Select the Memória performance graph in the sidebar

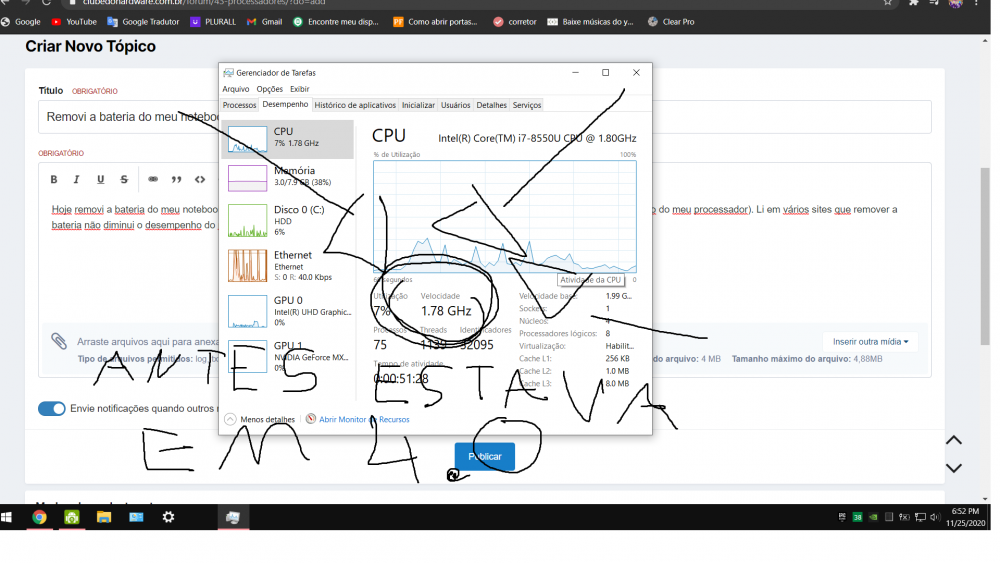(x=288, y=177)
